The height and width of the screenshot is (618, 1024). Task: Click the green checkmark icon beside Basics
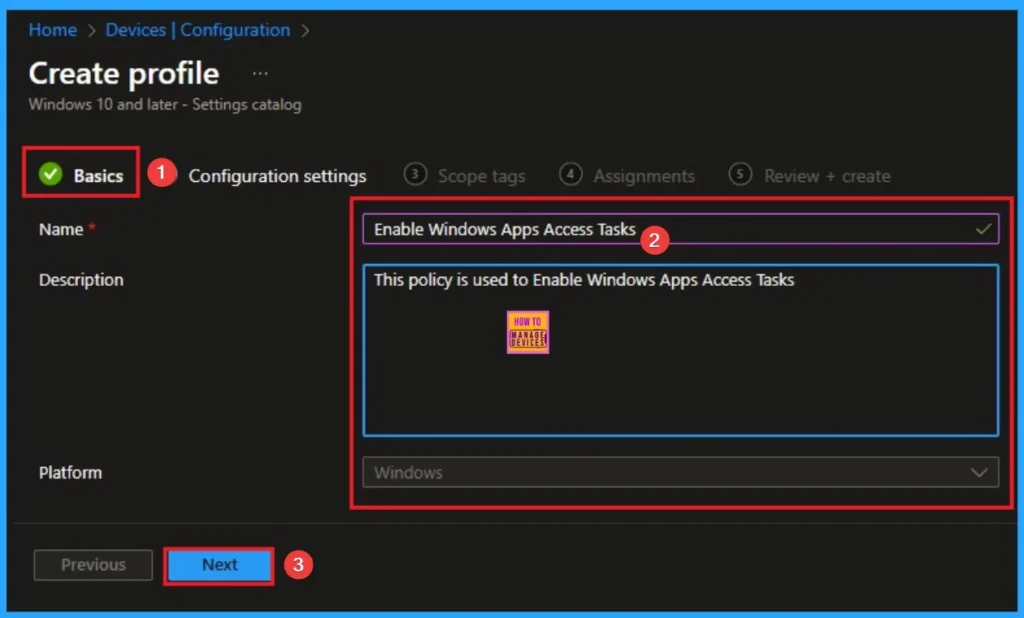(x=50, y=175)
